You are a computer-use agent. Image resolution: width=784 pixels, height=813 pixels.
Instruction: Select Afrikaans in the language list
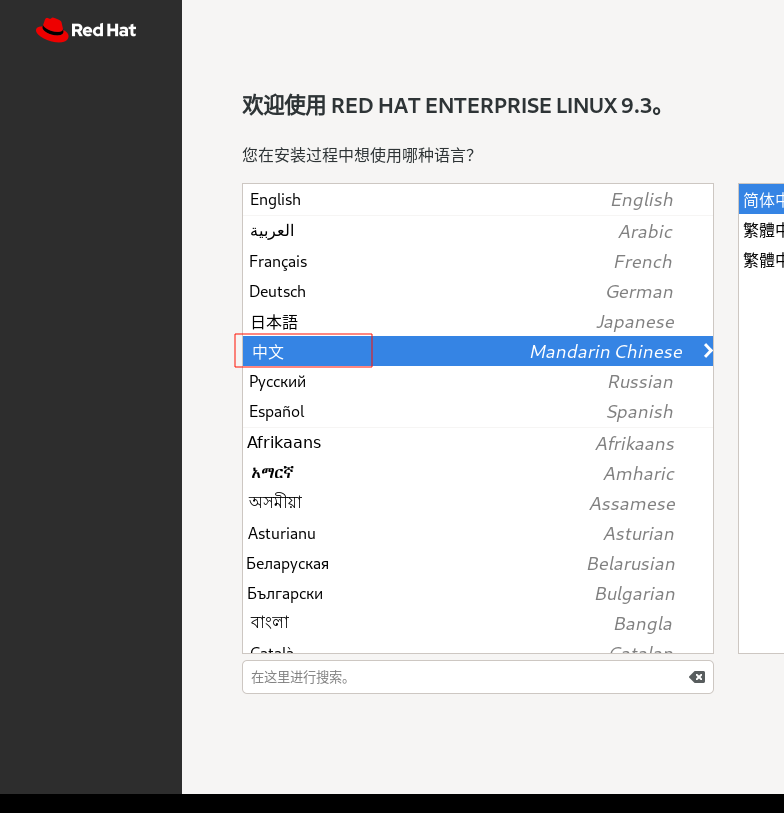478,443
